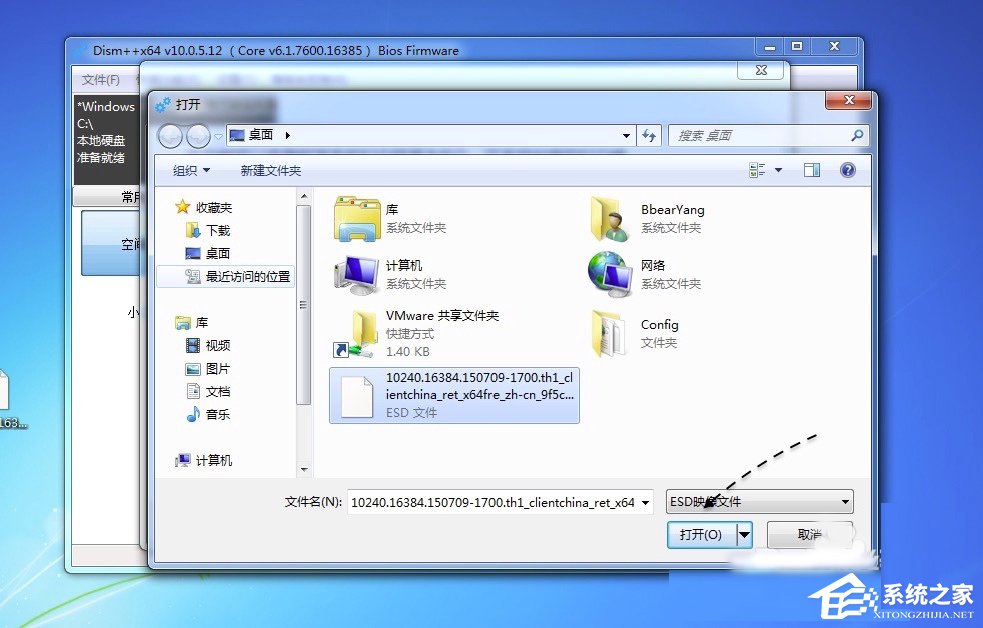983x628 pixels.
Task: Open the ESD映像文件 file type dropdown
Action: pyautogui.click(x=758, y=501)
